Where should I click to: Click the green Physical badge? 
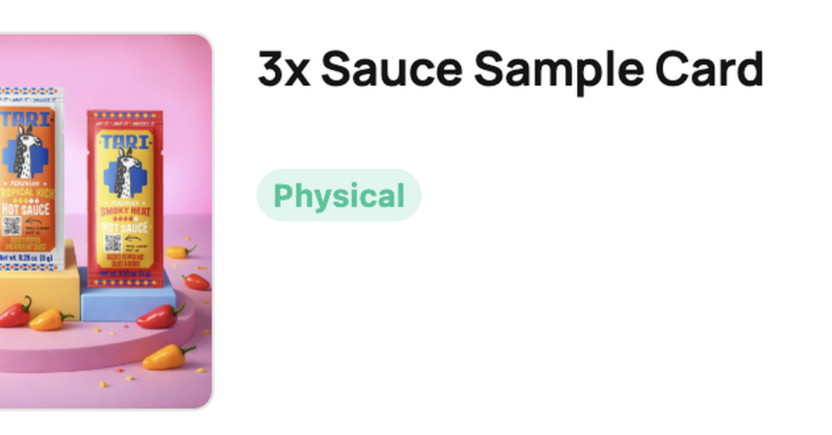[x=339, y=196]
